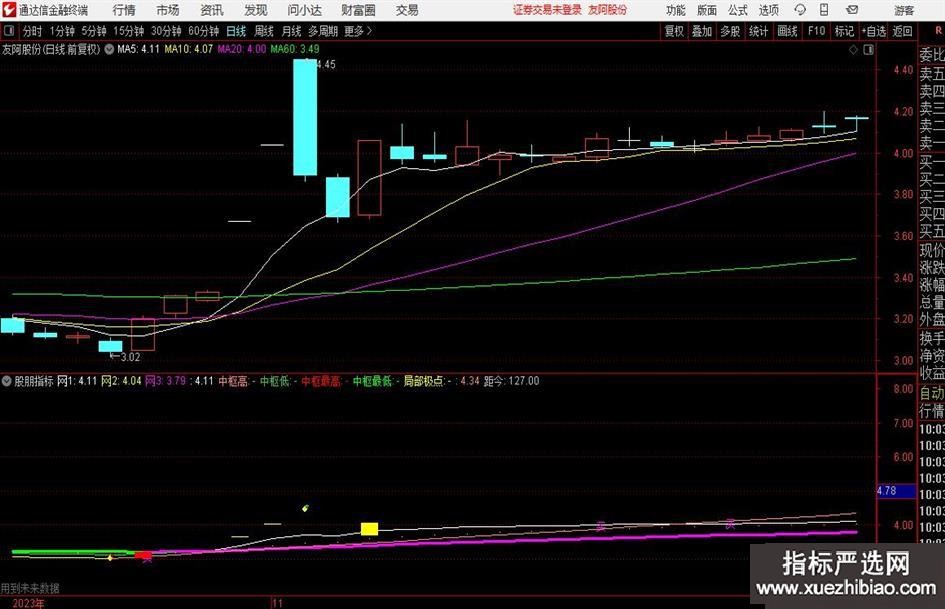Click the 友阿股份 stock name link
The width and height of the screenshot is (945, 609).
pyautogui.click(x=608, y=10)
